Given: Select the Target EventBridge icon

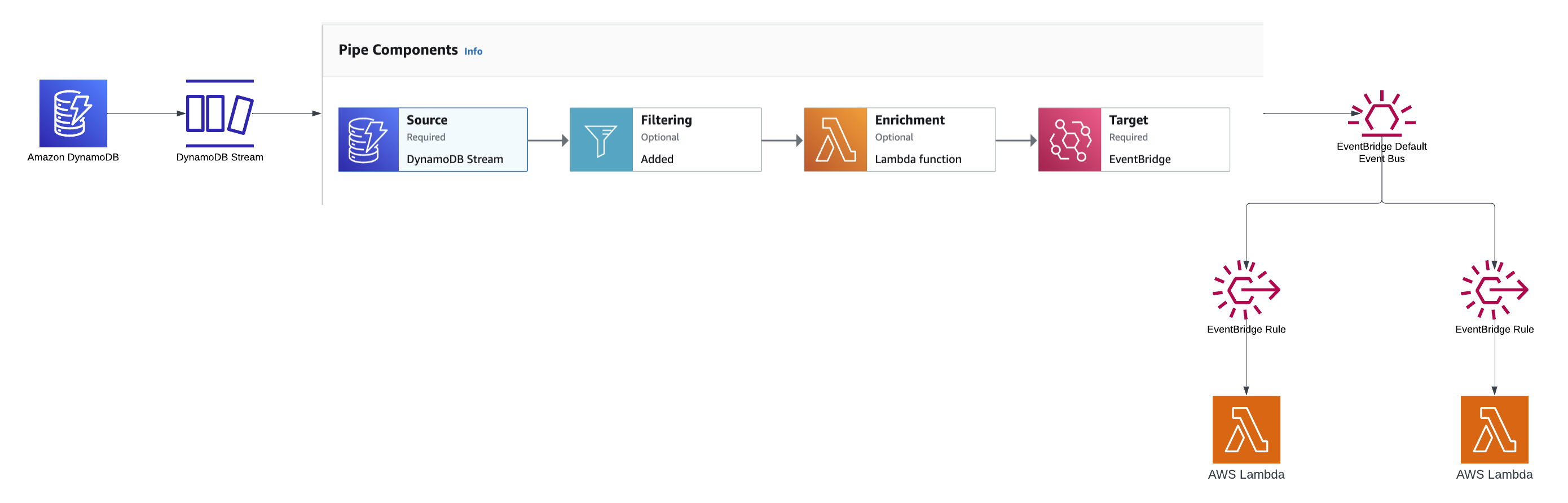Looking at the screenshot, I should coord(1069,140).
